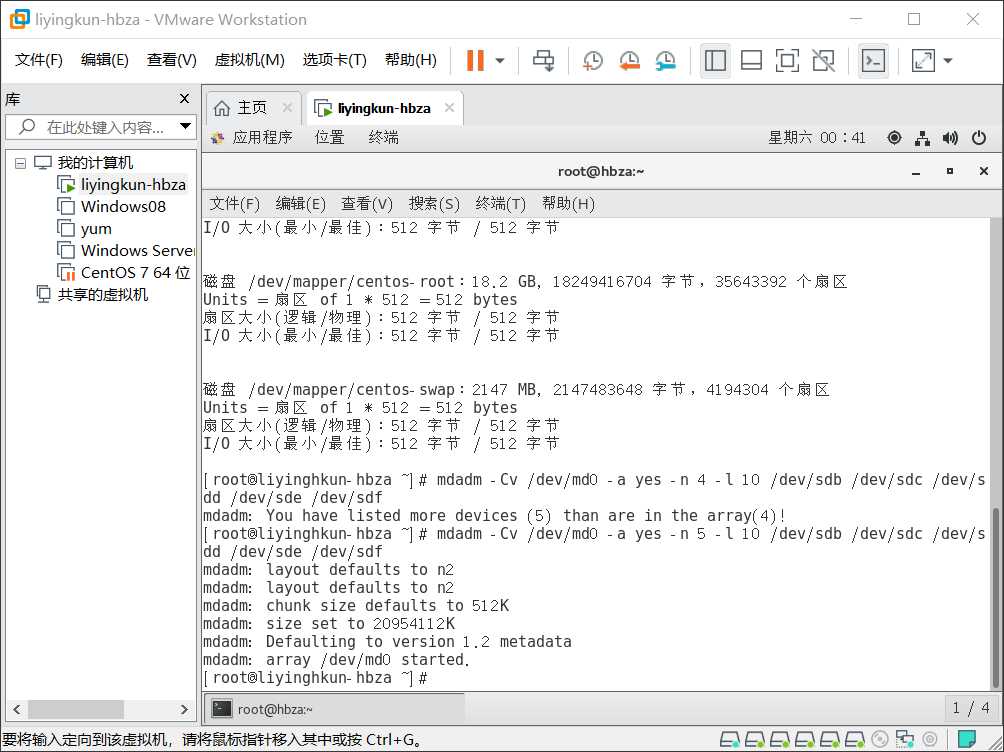Image resolution: width=1004 pixels, height=752 pixels.
Task: Open the terminal 查看(V) menu
Action: click(367, 204)
